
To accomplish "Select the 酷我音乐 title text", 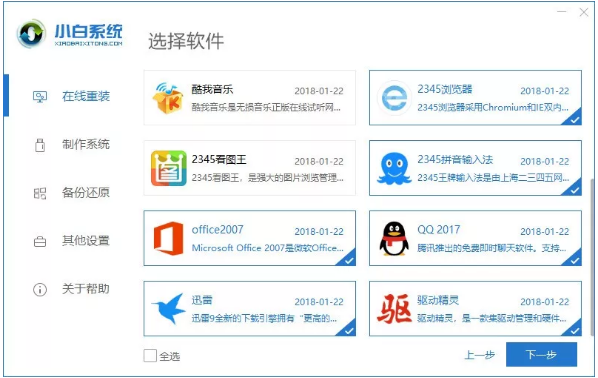I will coord(212,89).
